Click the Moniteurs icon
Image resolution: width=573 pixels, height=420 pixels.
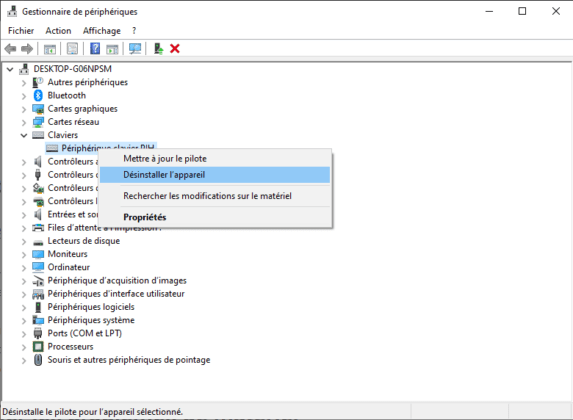[x=38, y=254]
